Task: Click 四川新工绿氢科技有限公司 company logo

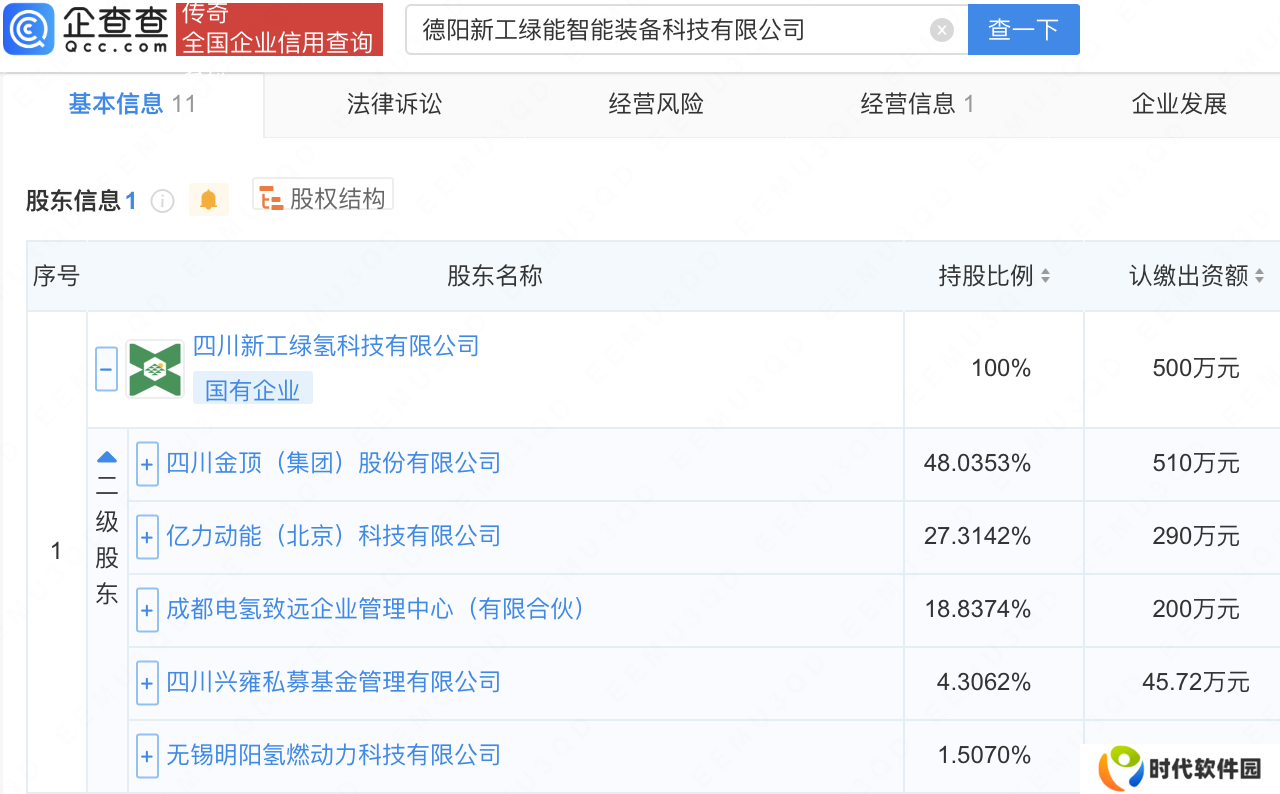Action: [x=155, y=369]
